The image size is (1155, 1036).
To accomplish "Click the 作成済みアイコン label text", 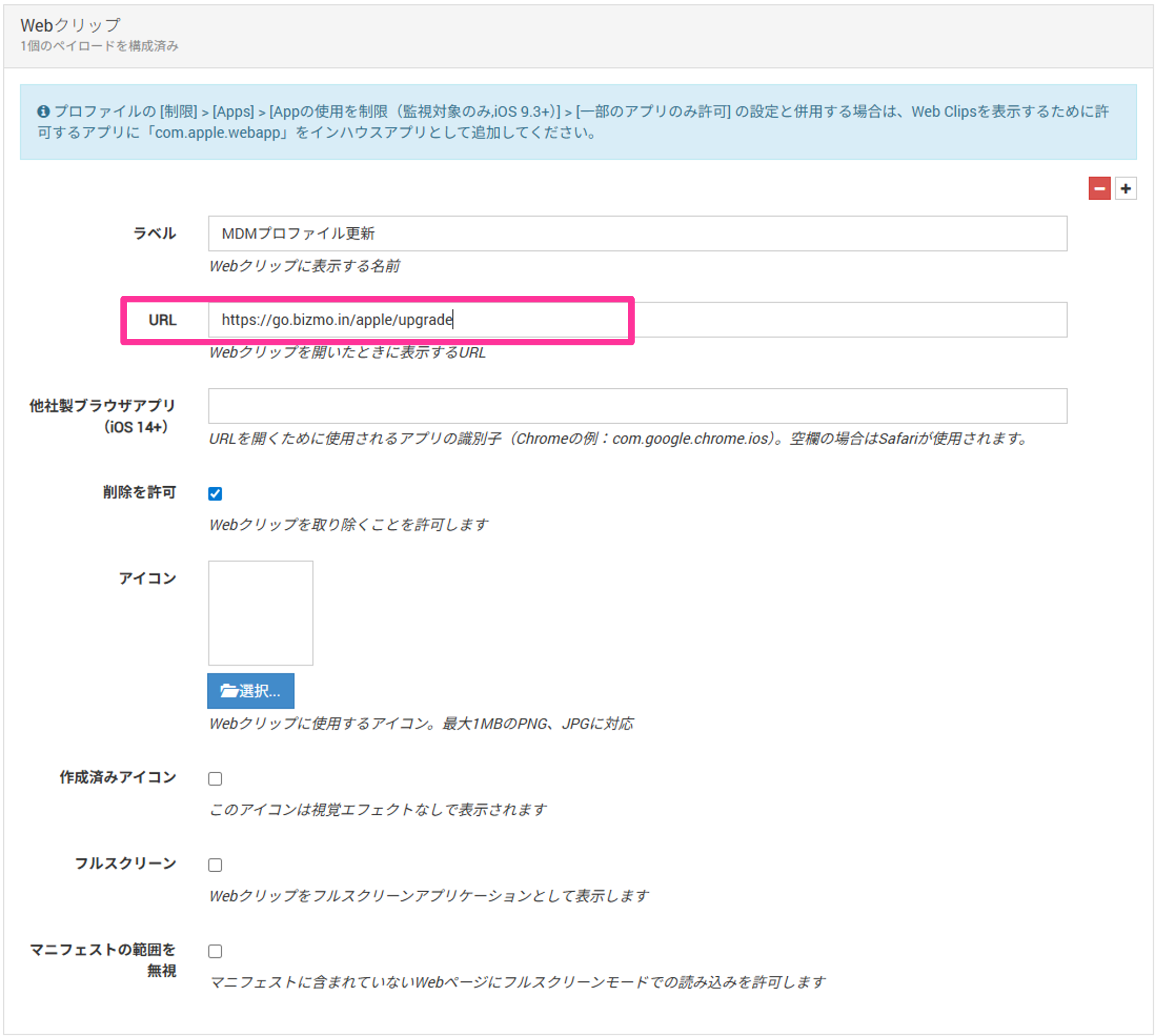I will coord(118,777).
